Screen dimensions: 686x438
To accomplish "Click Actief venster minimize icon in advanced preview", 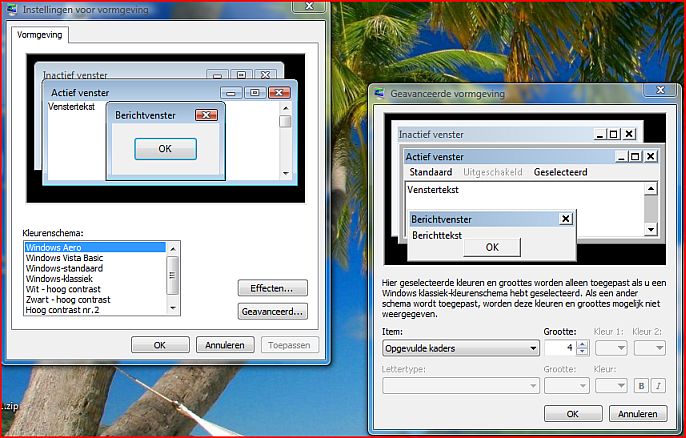I will click(621, 156).
